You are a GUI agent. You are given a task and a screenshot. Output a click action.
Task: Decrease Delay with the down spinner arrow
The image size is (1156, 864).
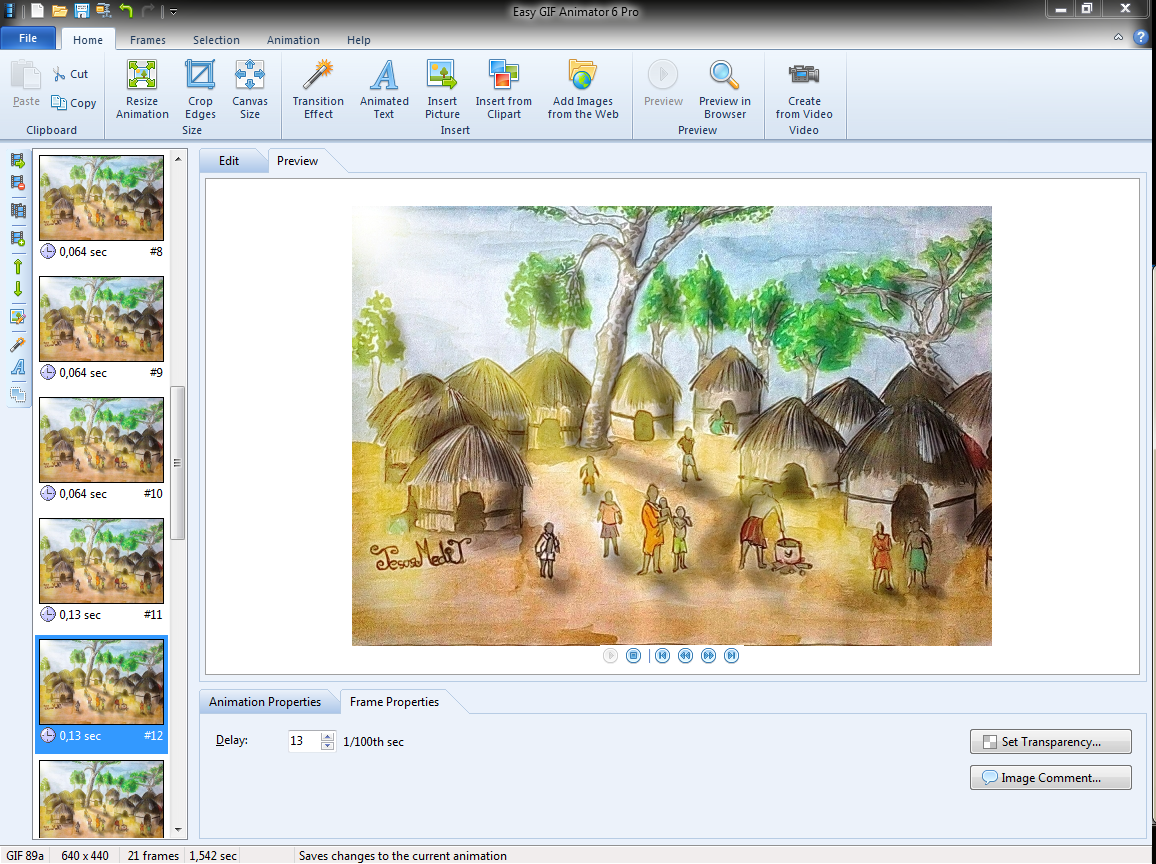point(328,746)
